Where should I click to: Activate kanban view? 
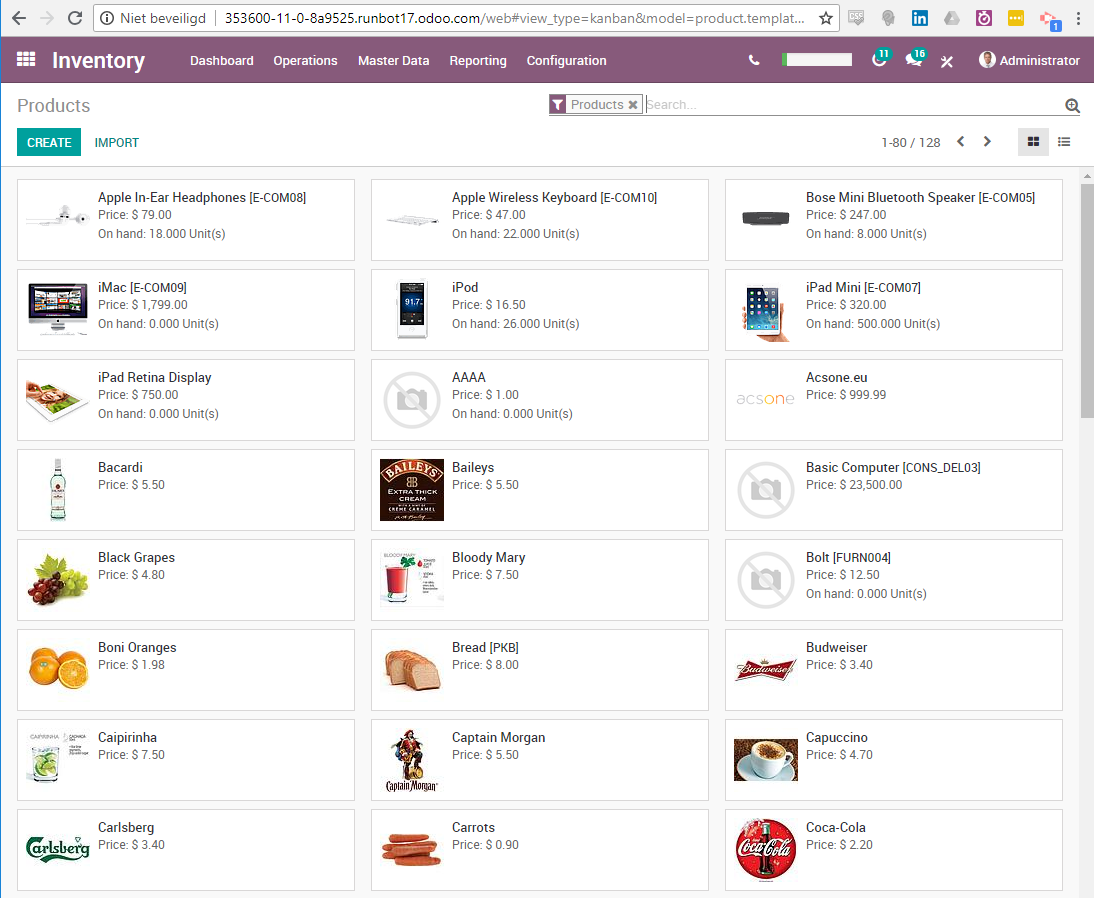coord(1033,142)
